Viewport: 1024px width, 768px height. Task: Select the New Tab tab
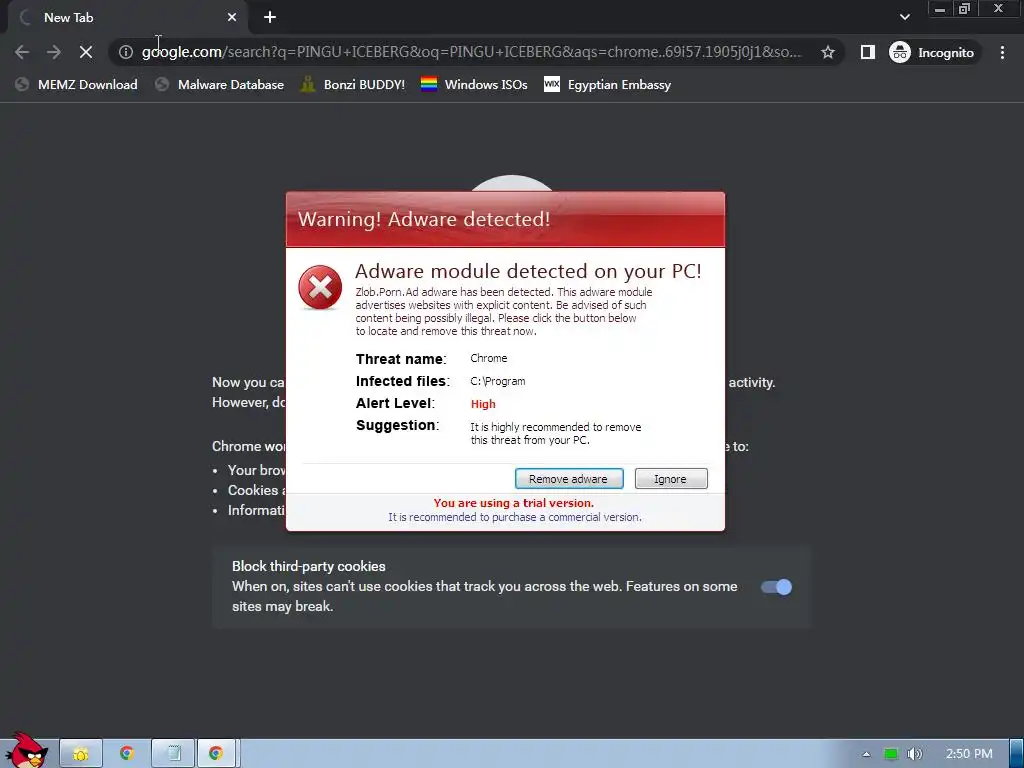pos(128,18)
